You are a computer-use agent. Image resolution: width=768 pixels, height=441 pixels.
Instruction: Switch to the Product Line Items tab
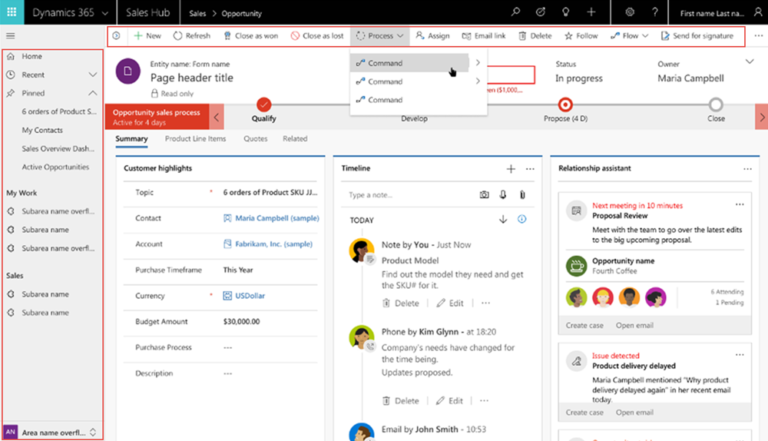[x=195, y=139]
